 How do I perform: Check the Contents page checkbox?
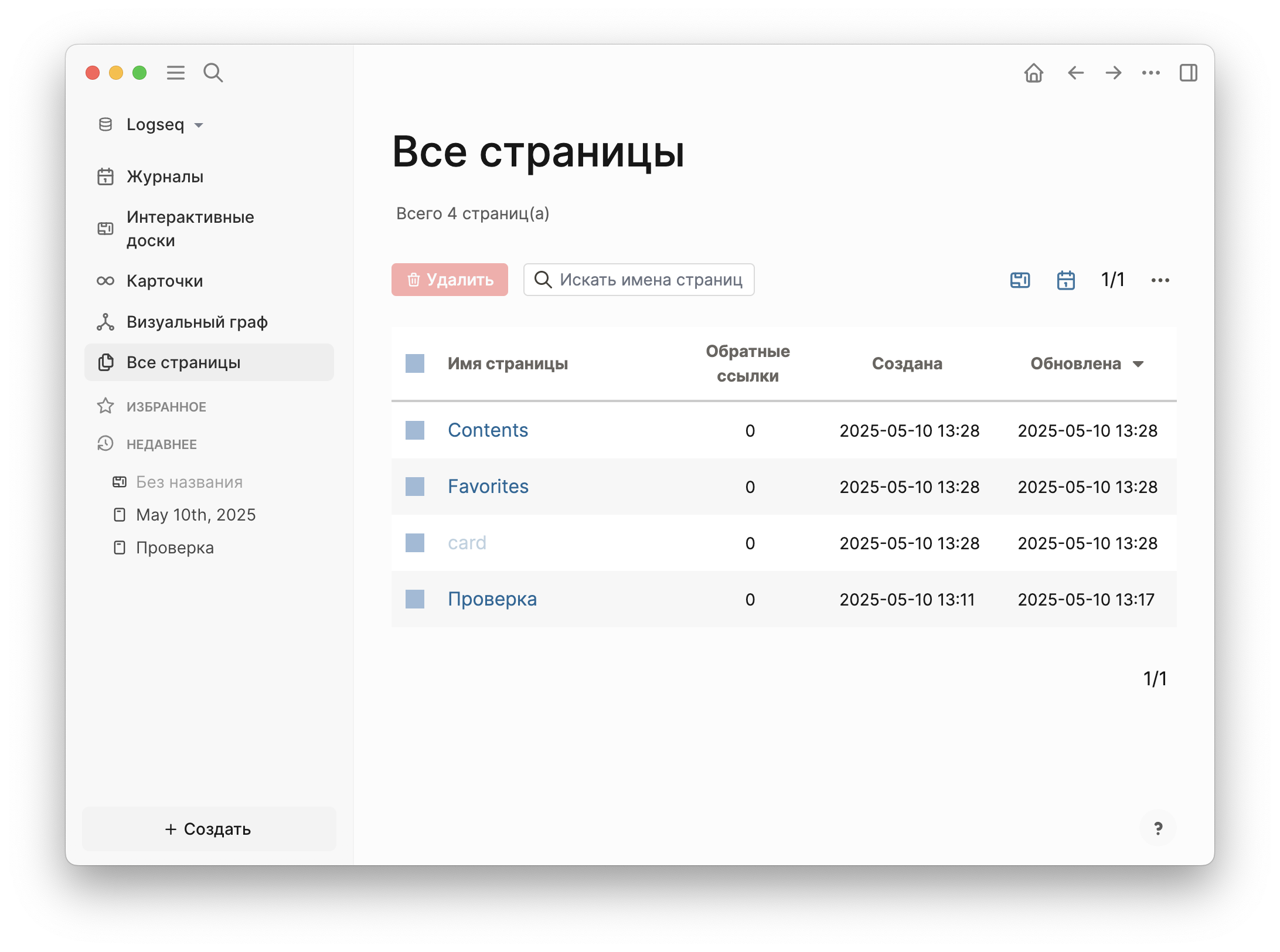415,430
